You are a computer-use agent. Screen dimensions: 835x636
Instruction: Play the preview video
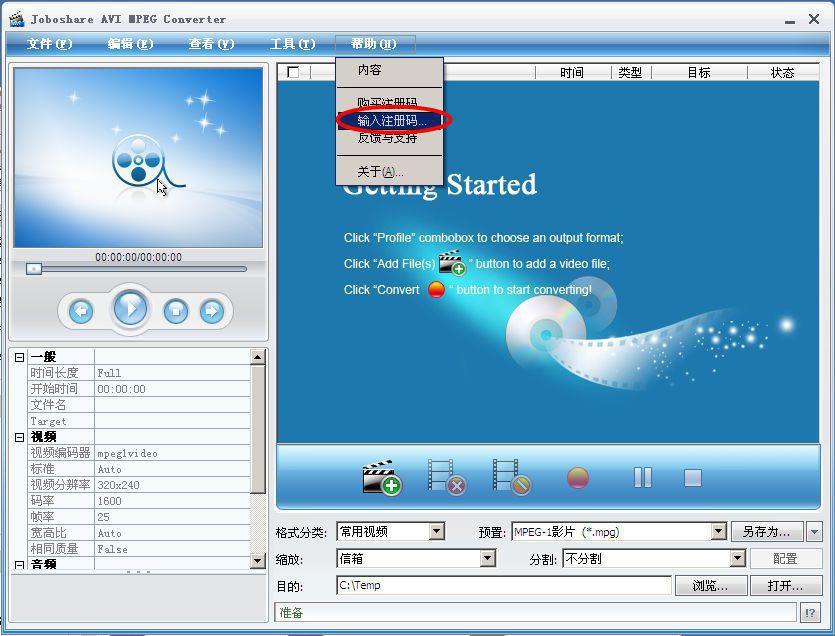tap(130, 308)
